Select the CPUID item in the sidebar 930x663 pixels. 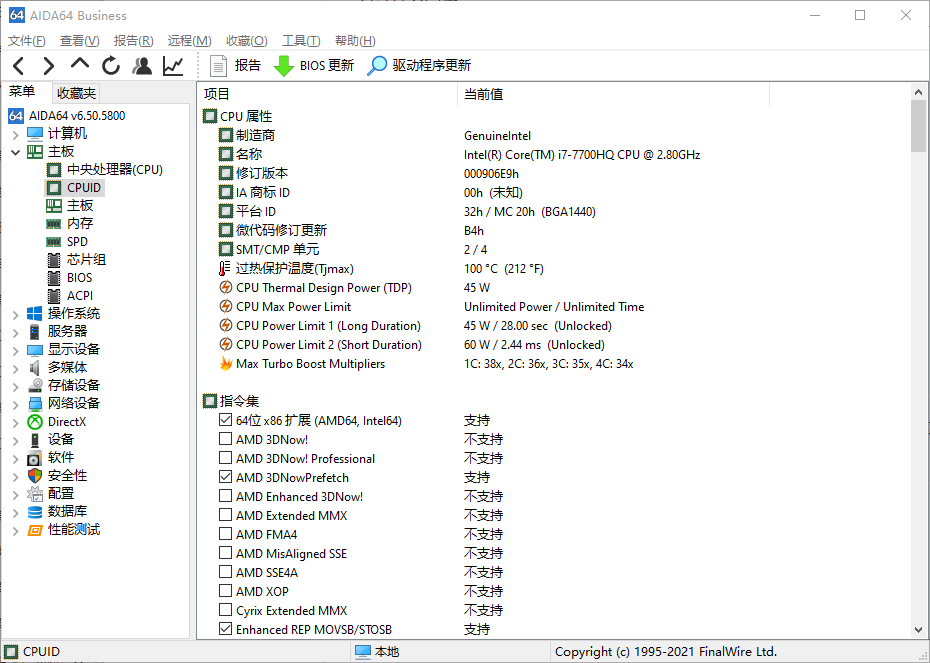85,187
